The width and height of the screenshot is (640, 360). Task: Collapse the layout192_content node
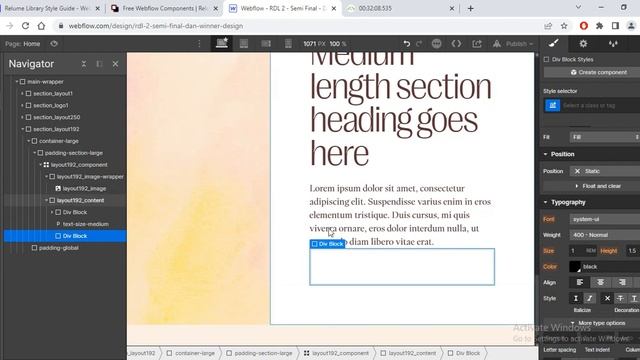point(46,200)
